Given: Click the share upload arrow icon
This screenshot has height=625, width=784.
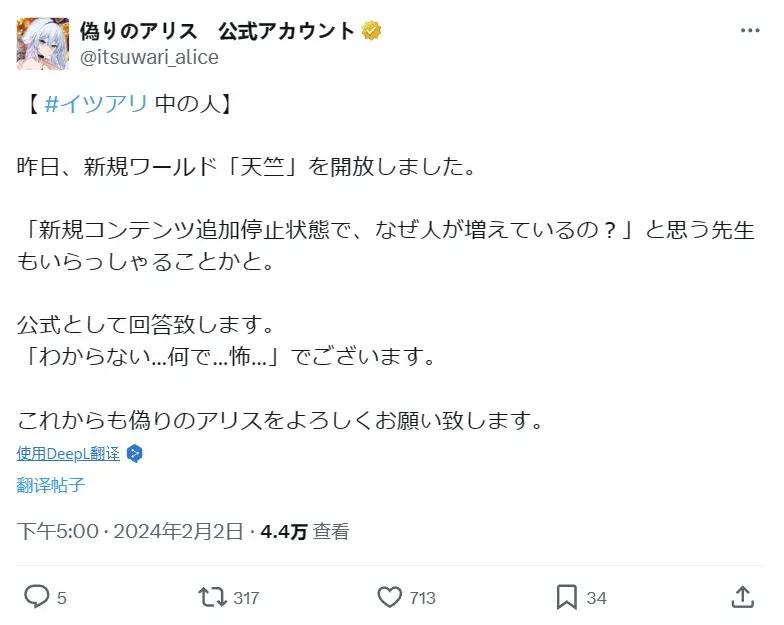Looking at the screenshot, I should 742,597.
